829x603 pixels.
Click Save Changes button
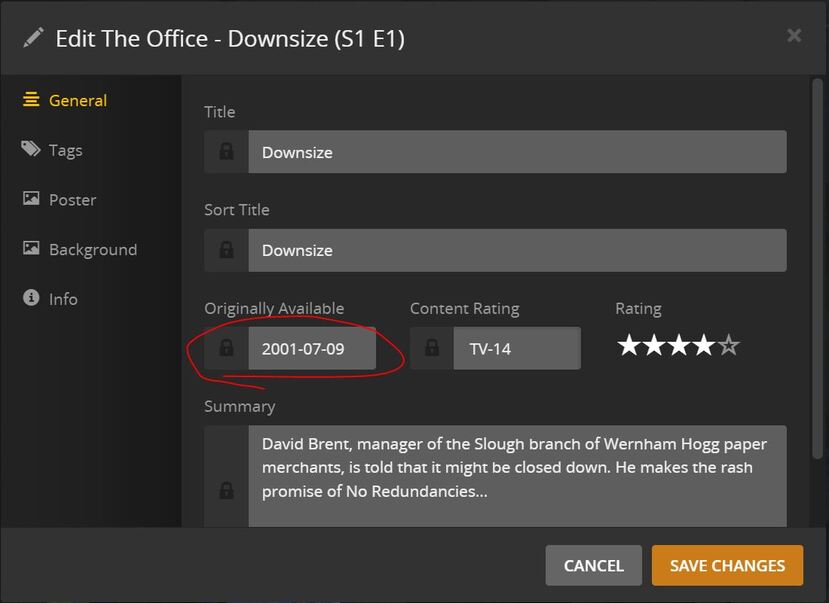[x=727, y=565]
